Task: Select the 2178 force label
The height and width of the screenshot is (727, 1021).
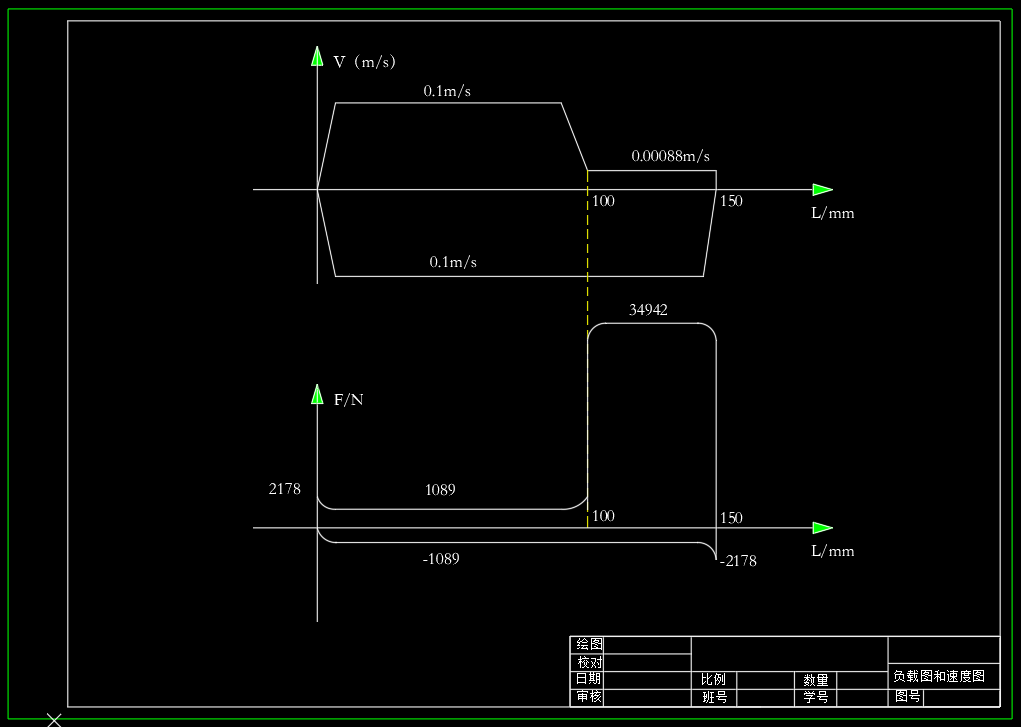Action: [285, 489]
